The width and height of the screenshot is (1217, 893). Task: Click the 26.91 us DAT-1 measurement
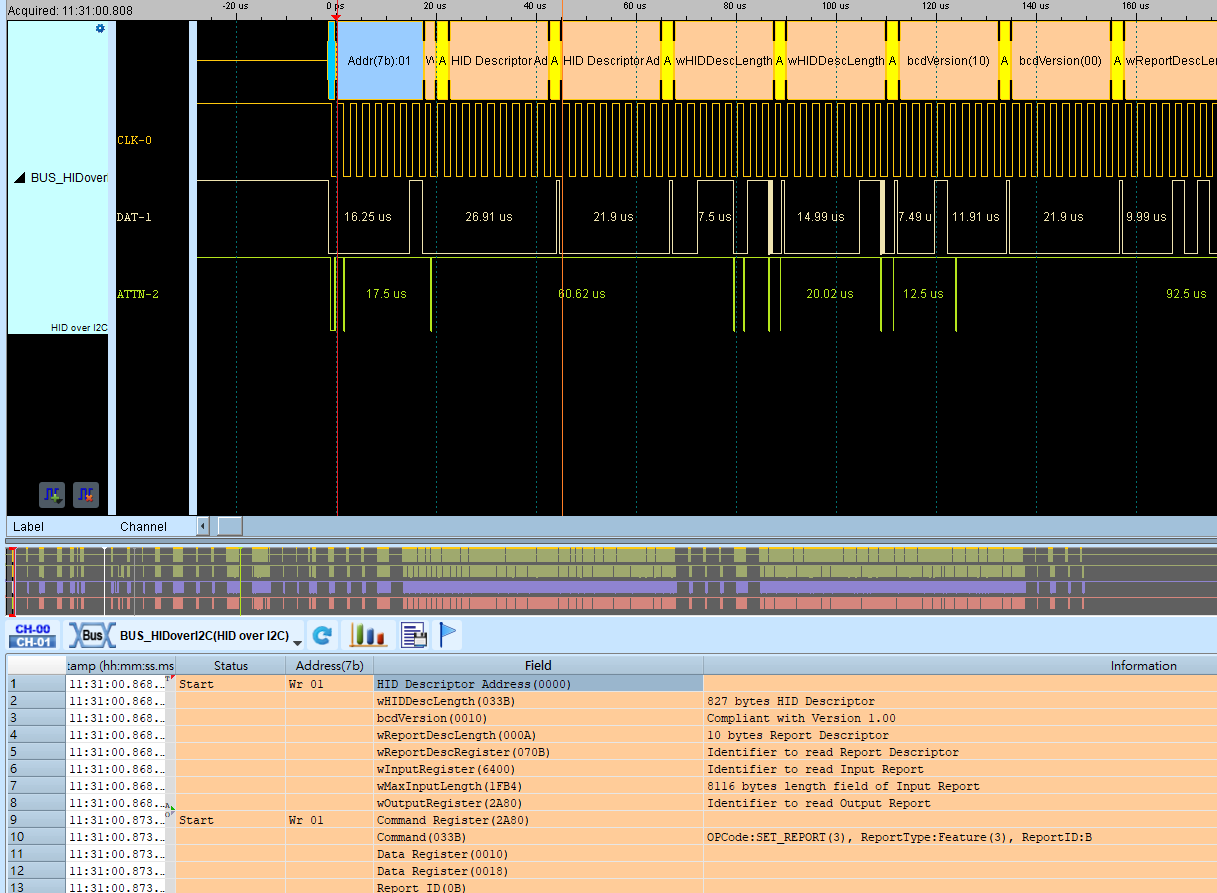[x=489, y=217]
